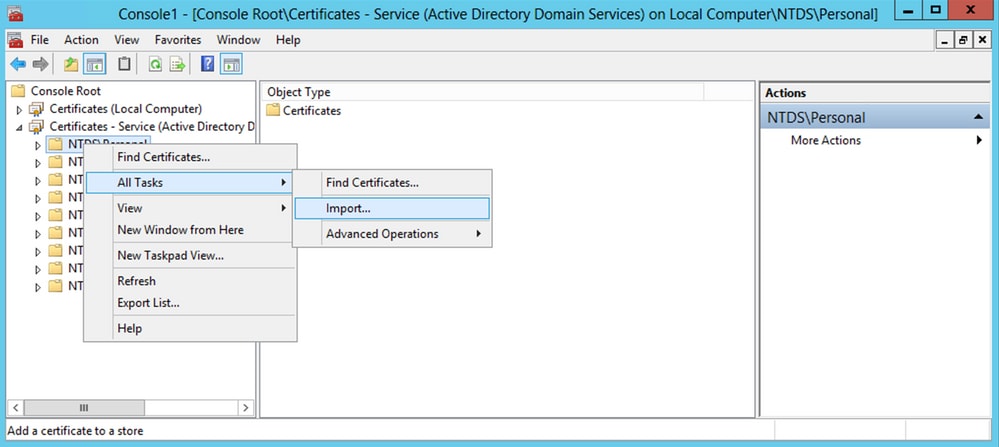999x447 pixels.
Task: Click the Actions pane header
Action: point(874,93)
